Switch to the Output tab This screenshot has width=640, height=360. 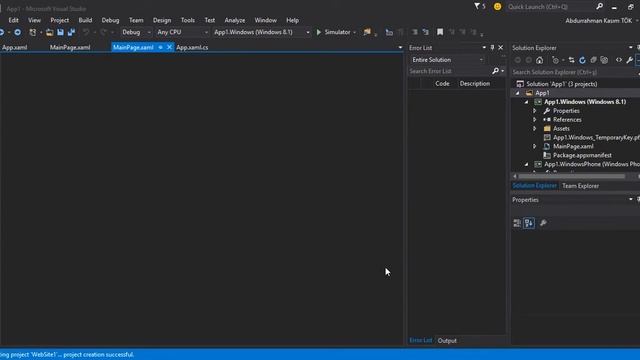447,340
